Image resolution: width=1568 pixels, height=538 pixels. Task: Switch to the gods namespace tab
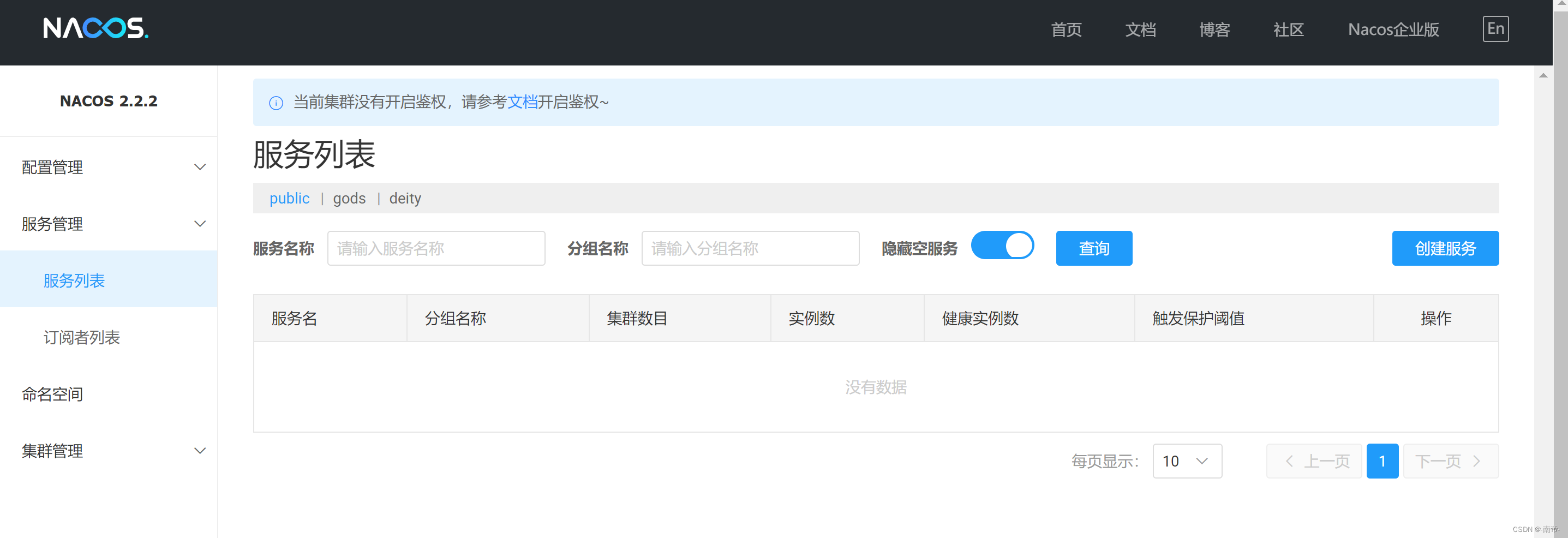[349, 198]
